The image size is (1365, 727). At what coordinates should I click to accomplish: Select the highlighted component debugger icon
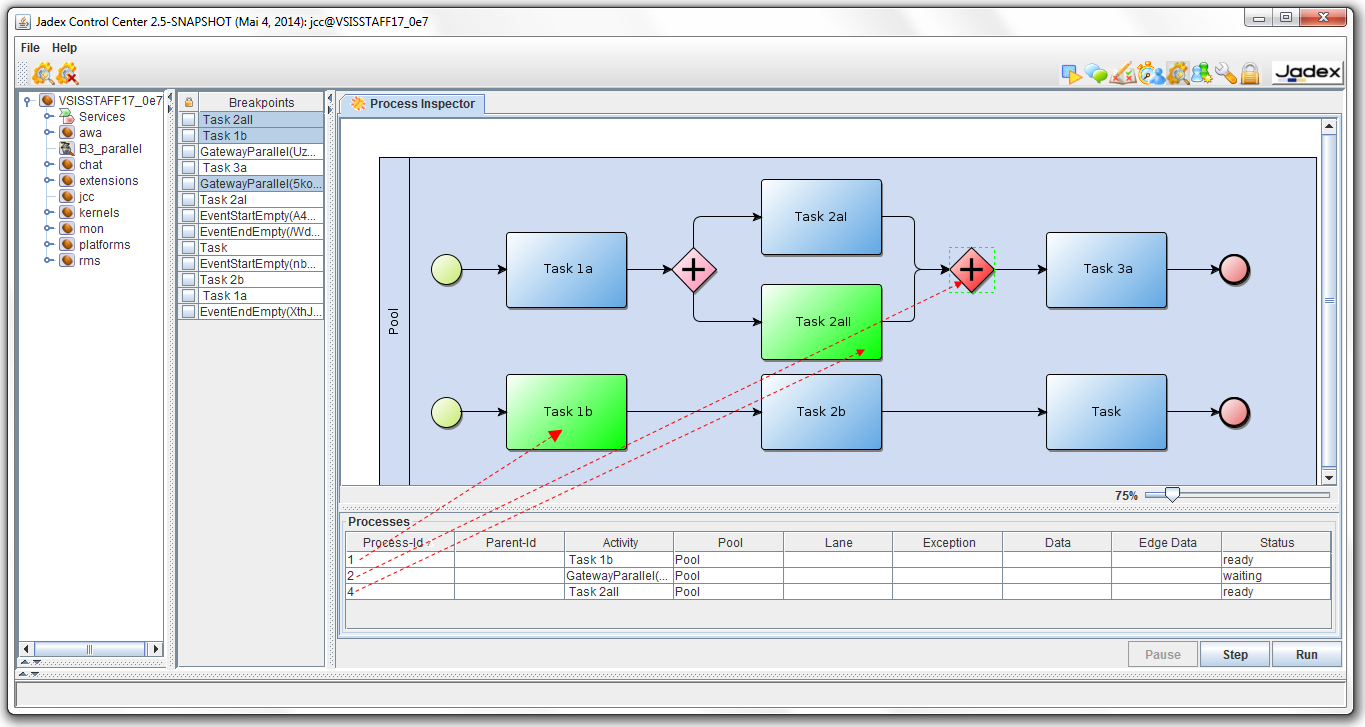(x=1178, y=72)
